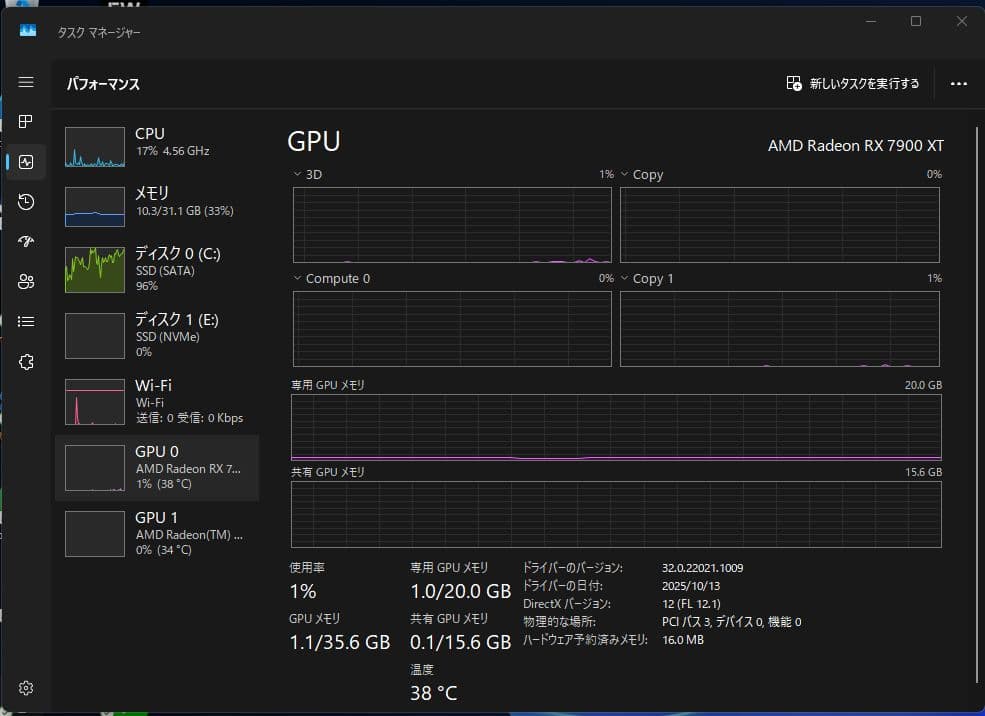Click the 専用 GPU メモリ usage graph

pos(615,427)
